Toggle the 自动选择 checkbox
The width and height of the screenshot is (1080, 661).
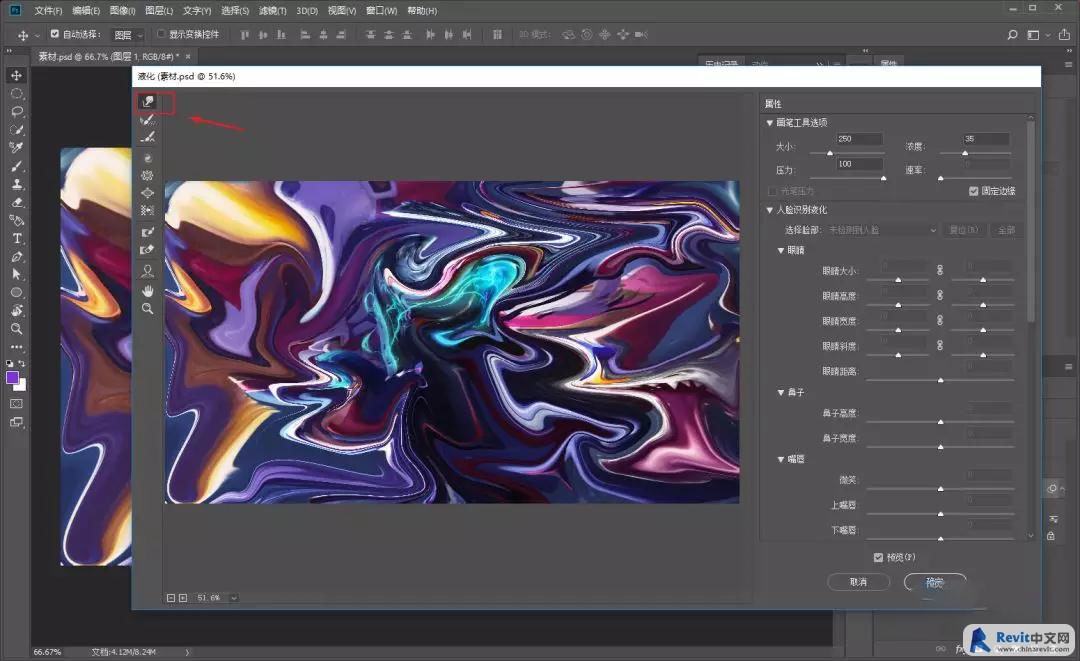coord(54,34)
